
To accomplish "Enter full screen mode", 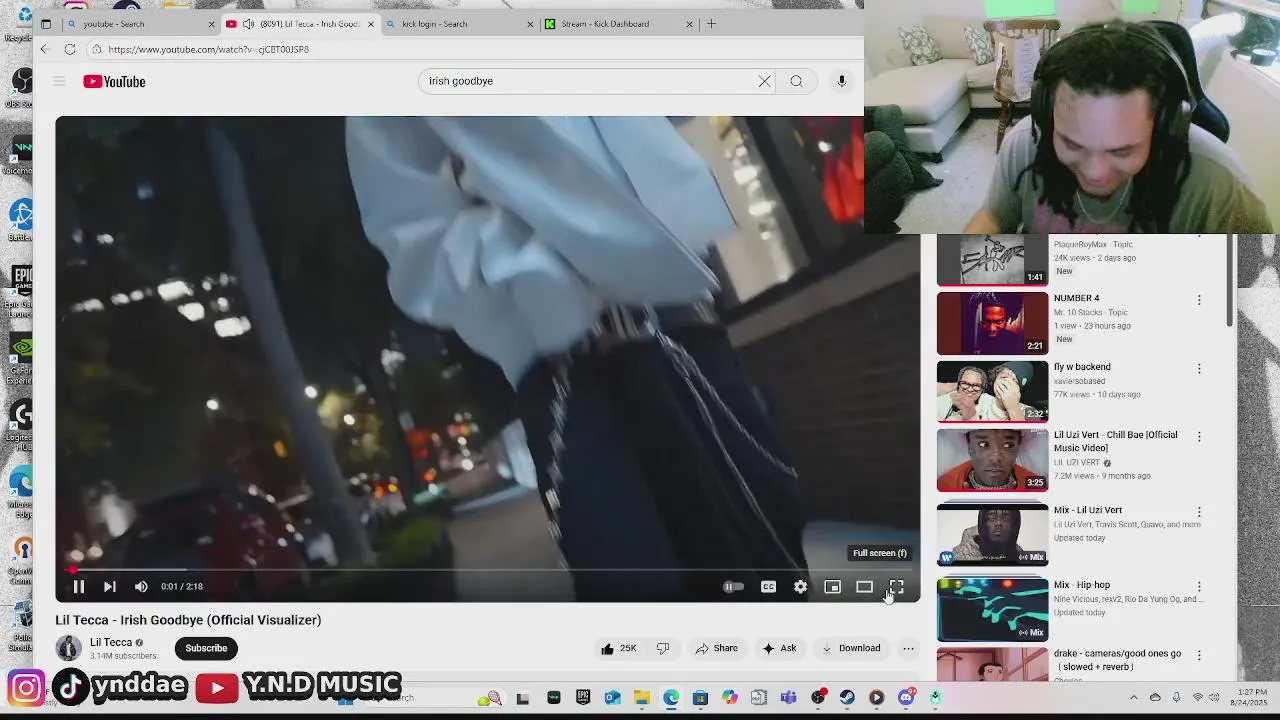I will coord(896,587).
